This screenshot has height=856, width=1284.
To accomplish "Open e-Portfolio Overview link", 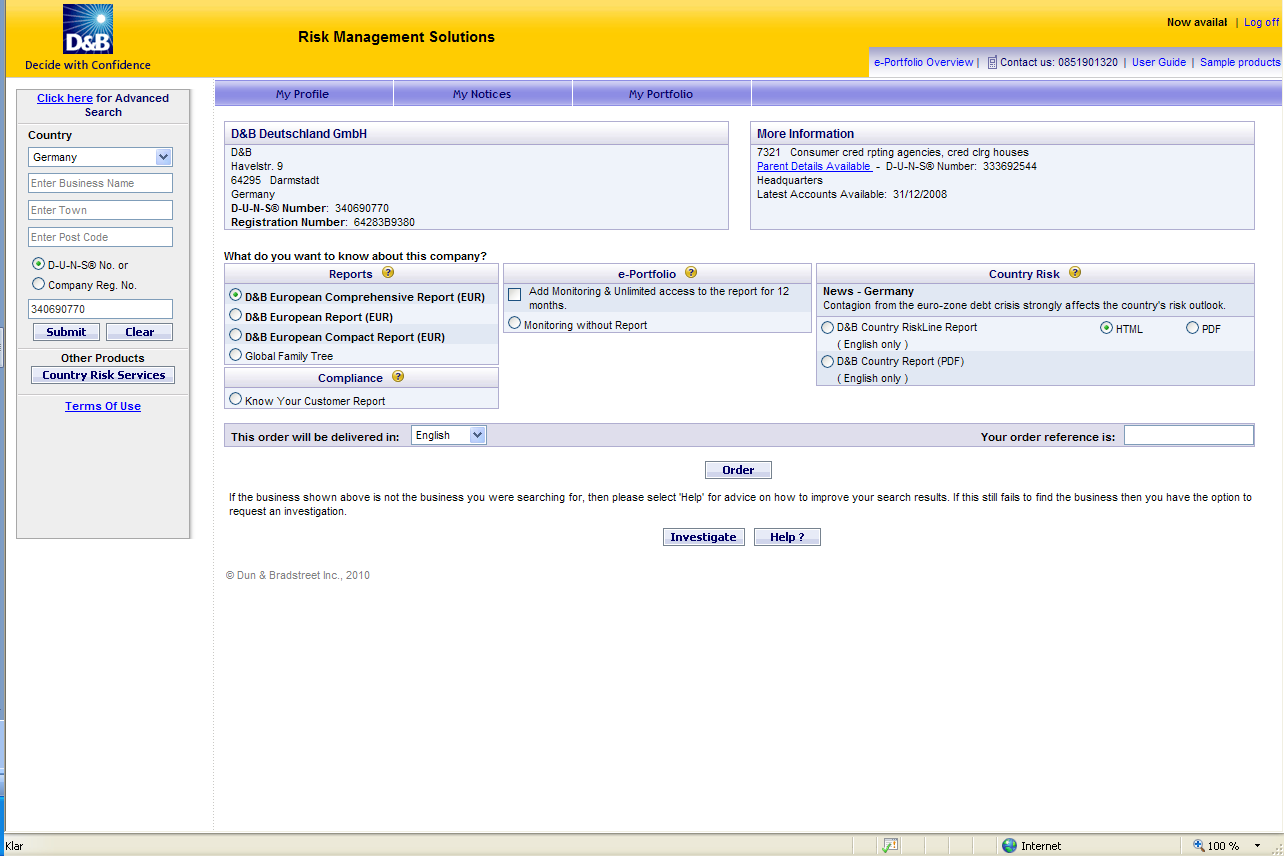I will point(923,62).
